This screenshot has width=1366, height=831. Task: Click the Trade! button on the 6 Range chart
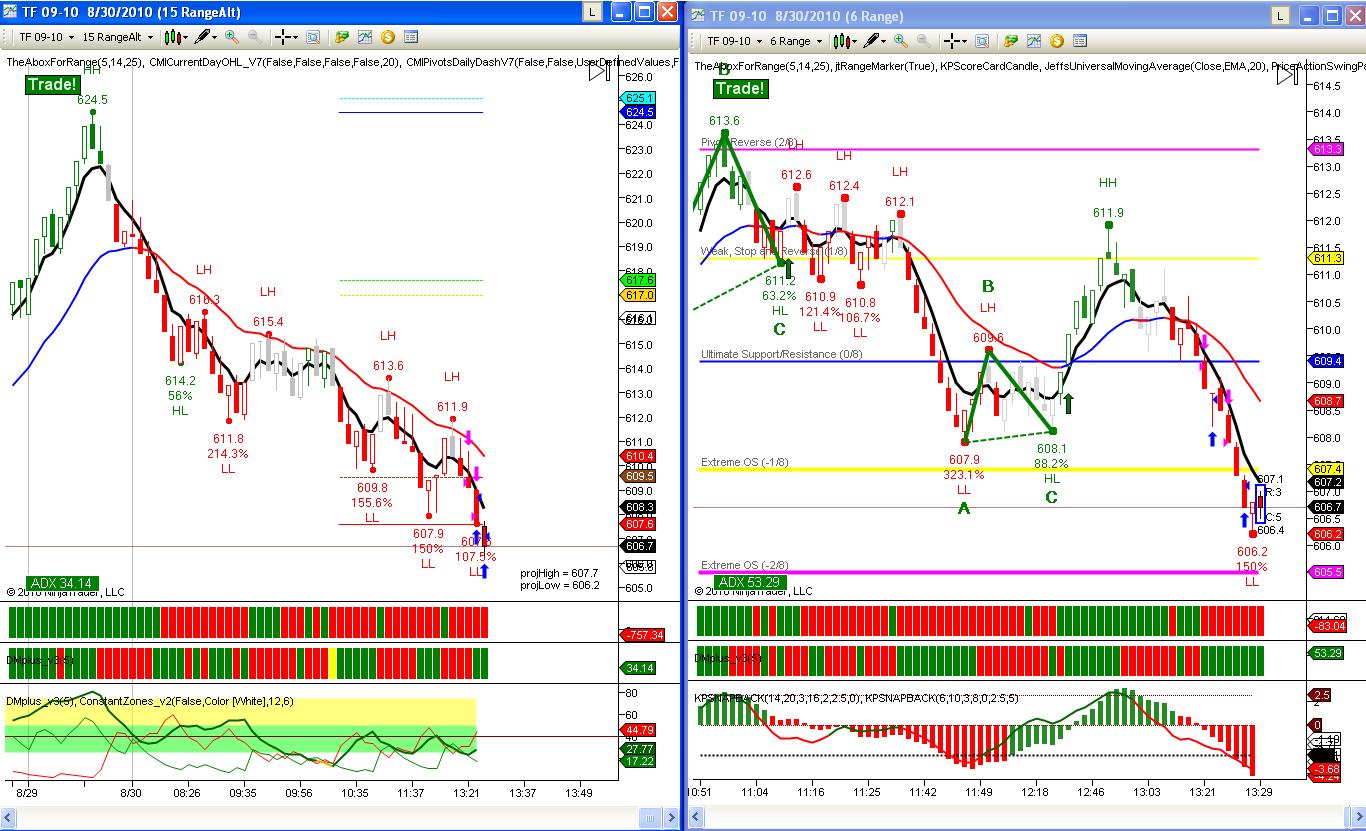[741, 89]
